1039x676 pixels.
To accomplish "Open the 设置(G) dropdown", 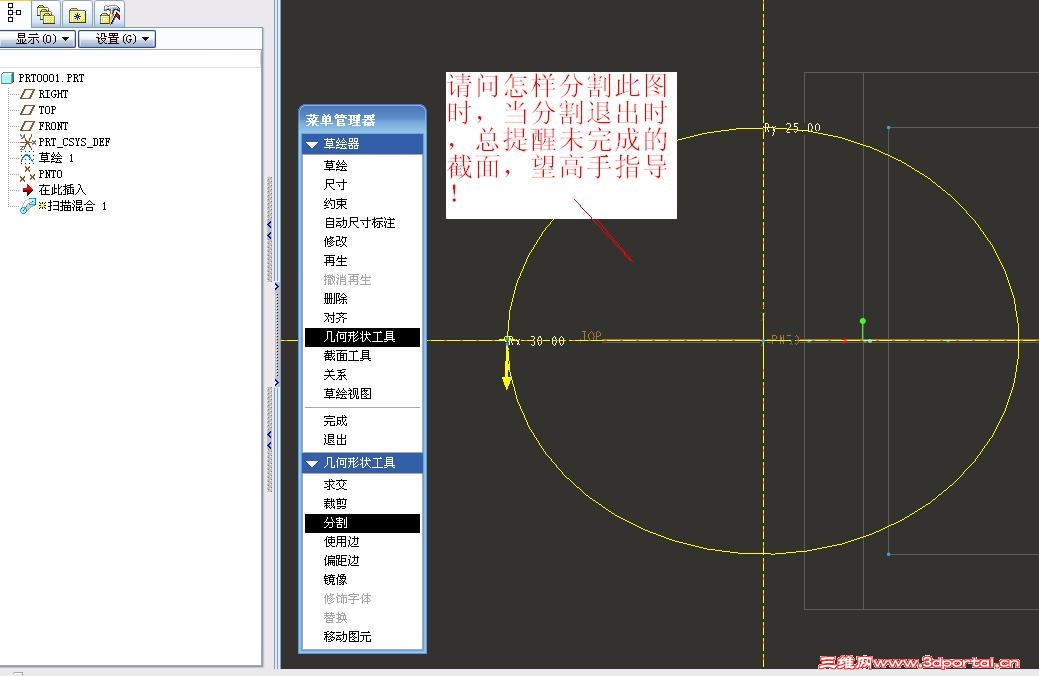I will tap(117, 39).
